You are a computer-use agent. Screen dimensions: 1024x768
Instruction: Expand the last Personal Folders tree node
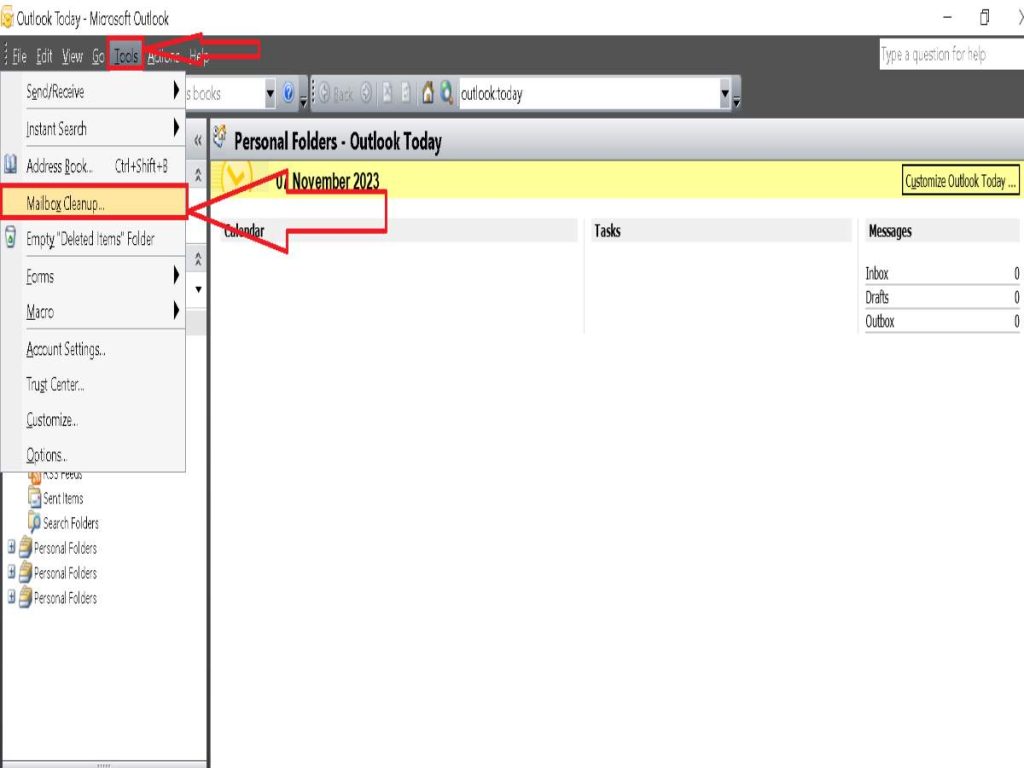click(x=11, y=596)
